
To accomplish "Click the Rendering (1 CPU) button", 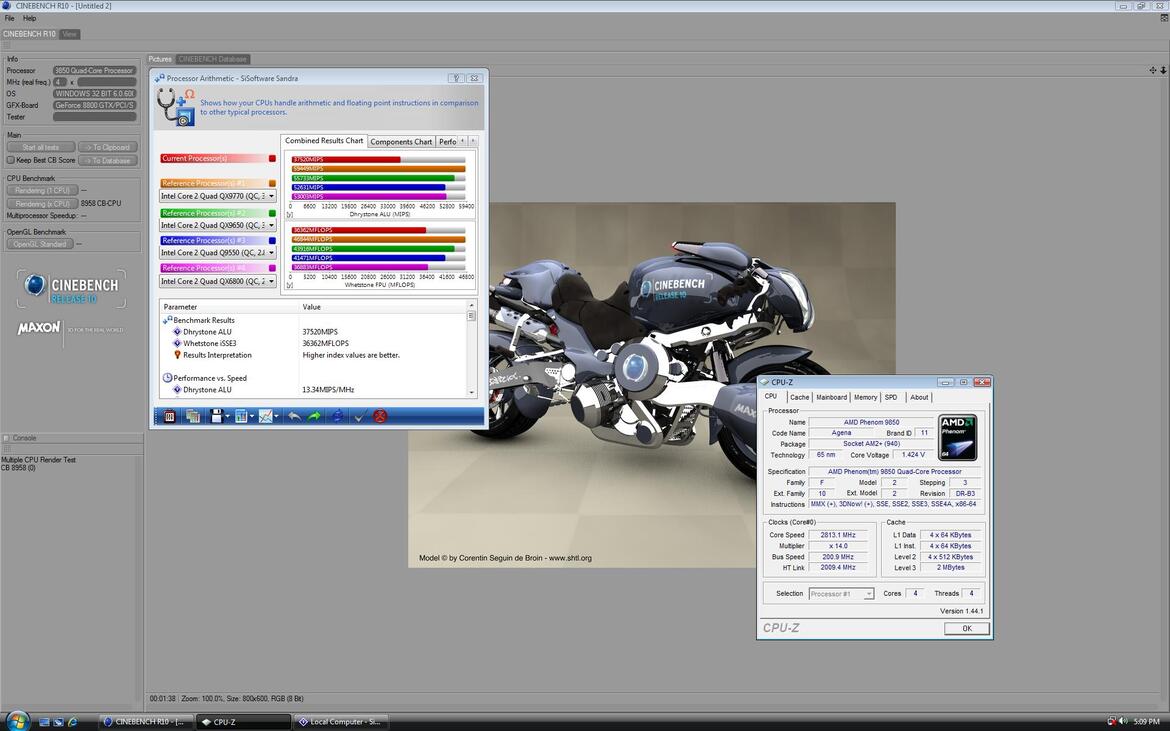I will click(x=43, y=190).
